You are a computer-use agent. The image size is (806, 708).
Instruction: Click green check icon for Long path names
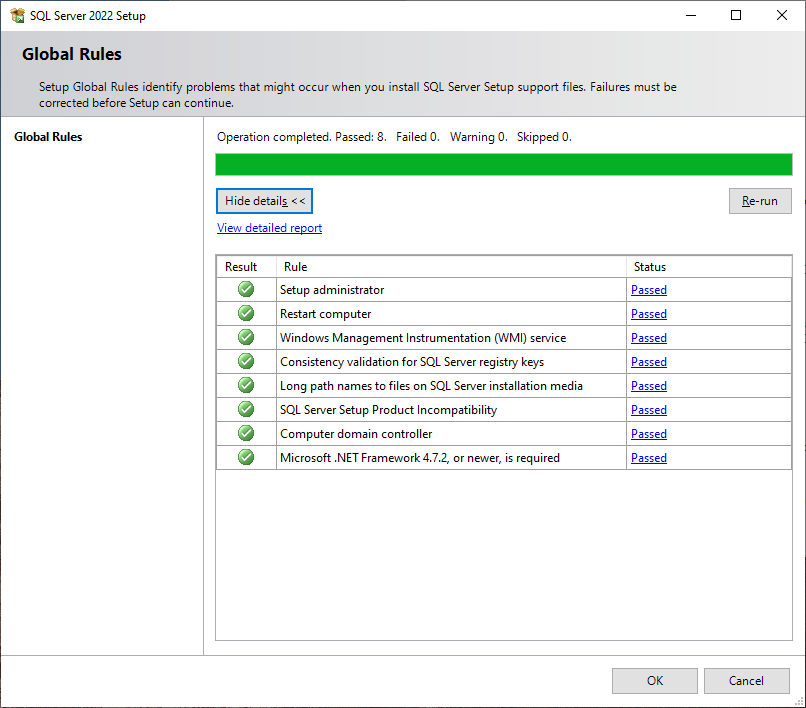[246, 386]
